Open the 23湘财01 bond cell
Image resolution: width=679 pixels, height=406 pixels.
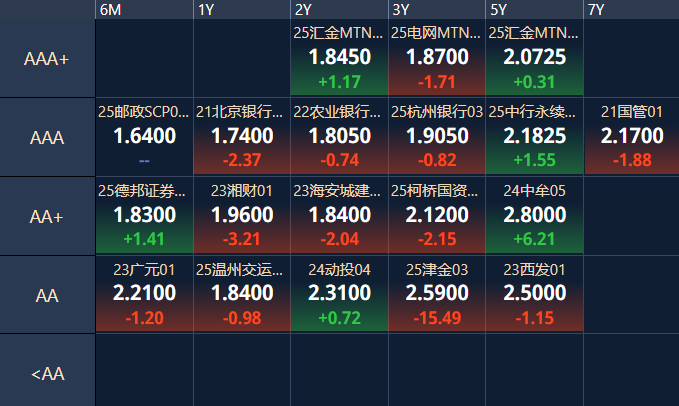pyautogui.click(x=242, y=216)
